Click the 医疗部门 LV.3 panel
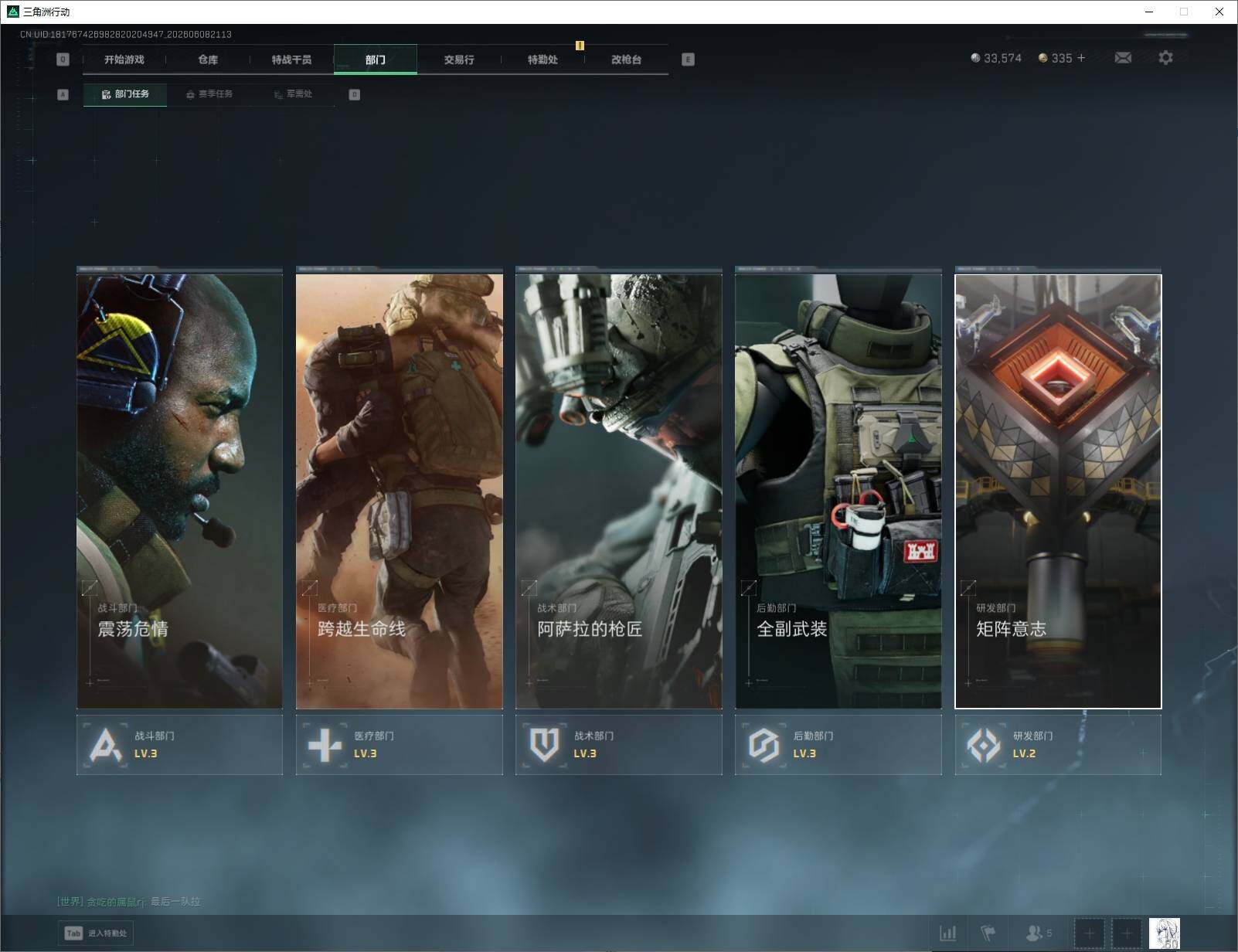 400,745
